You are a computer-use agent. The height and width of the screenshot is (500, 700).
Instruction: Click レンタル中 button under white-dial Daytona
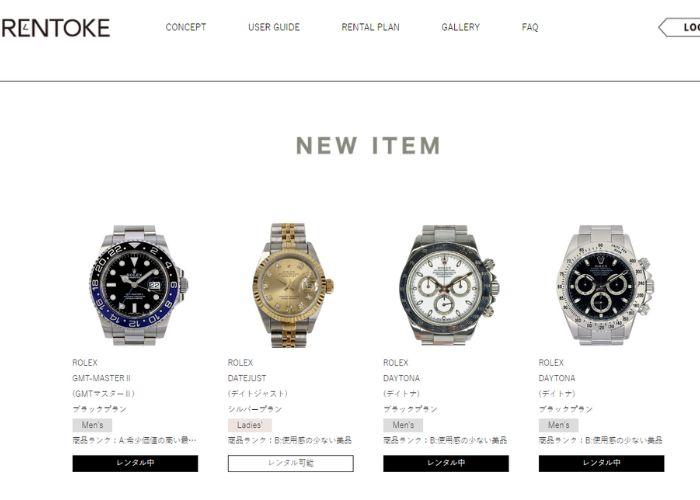446,463
